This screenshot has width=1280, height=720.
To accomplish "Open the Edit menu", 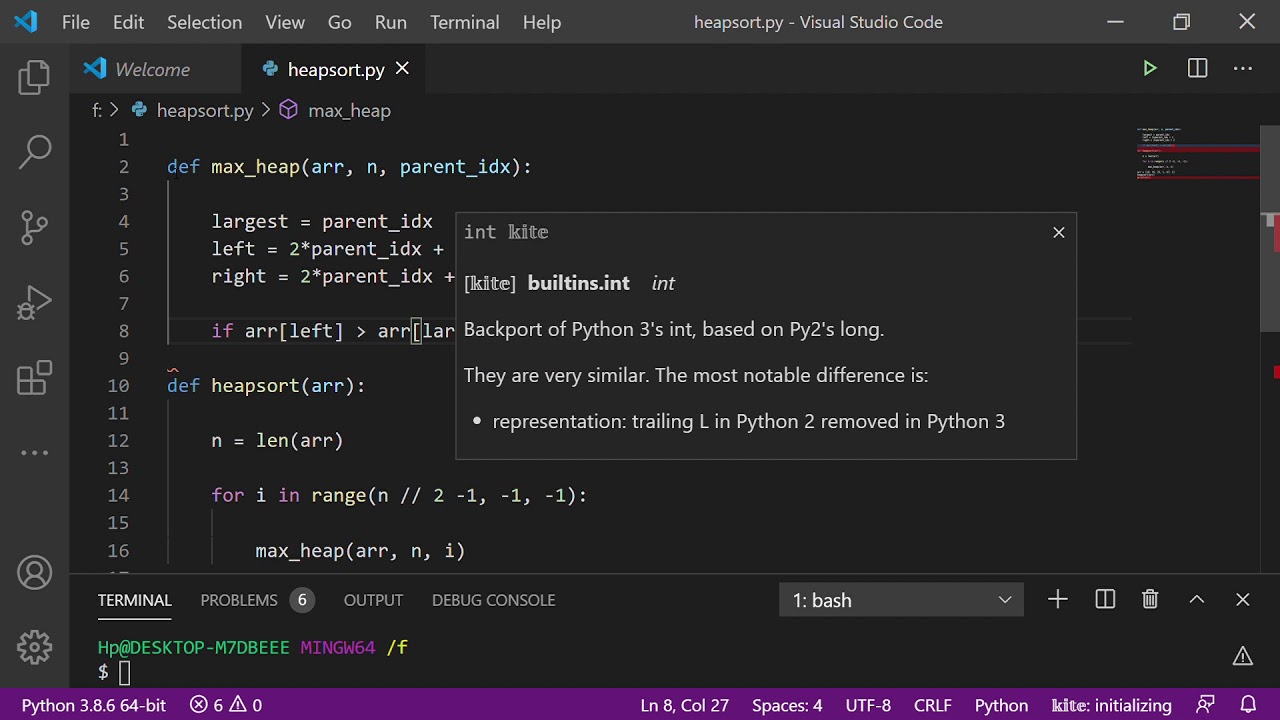I will coord(128,22).
